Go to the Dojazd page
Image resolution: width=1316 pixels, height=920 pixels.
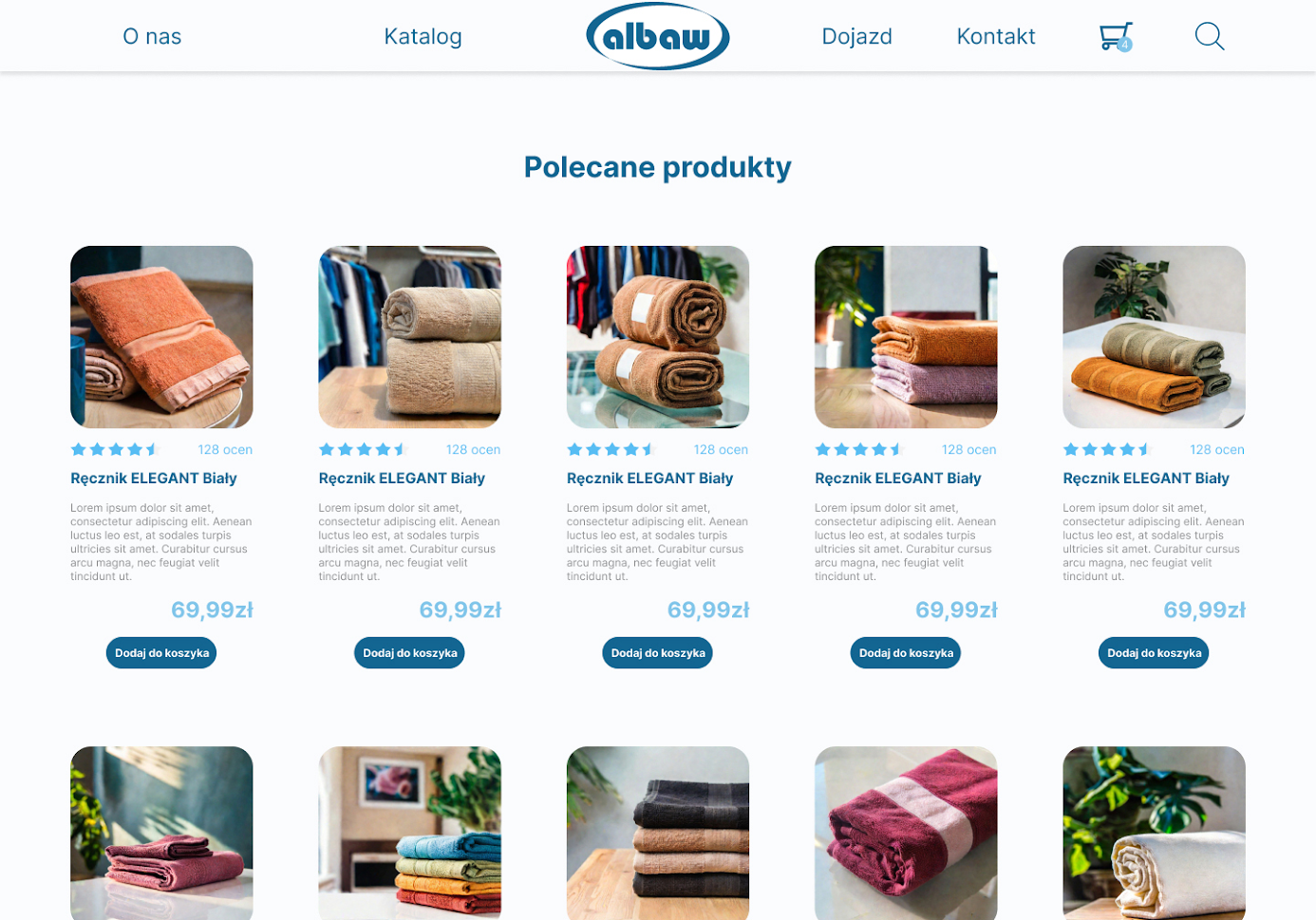coord(856,36)
